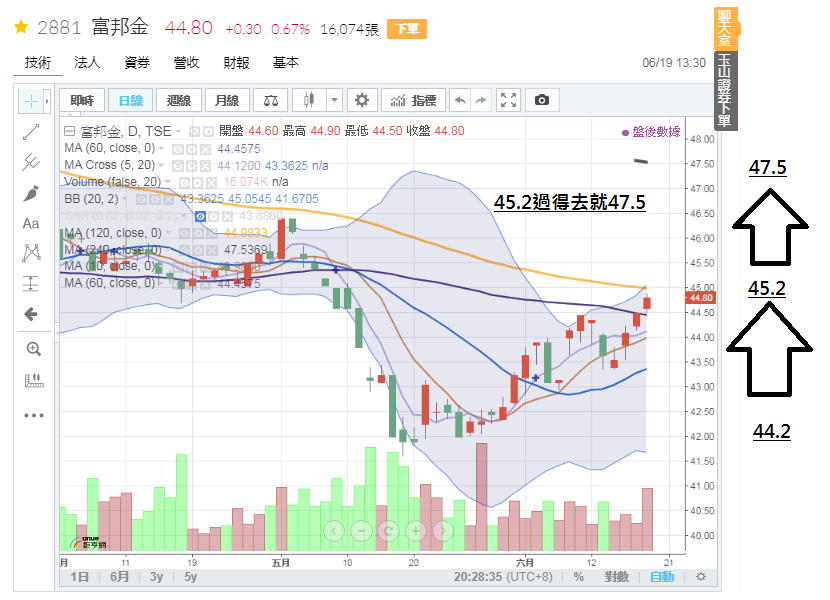Toggle visibility of MA (120, close, 0)
Viewport: 830px width, 600px height.
[x=184, y=233]
